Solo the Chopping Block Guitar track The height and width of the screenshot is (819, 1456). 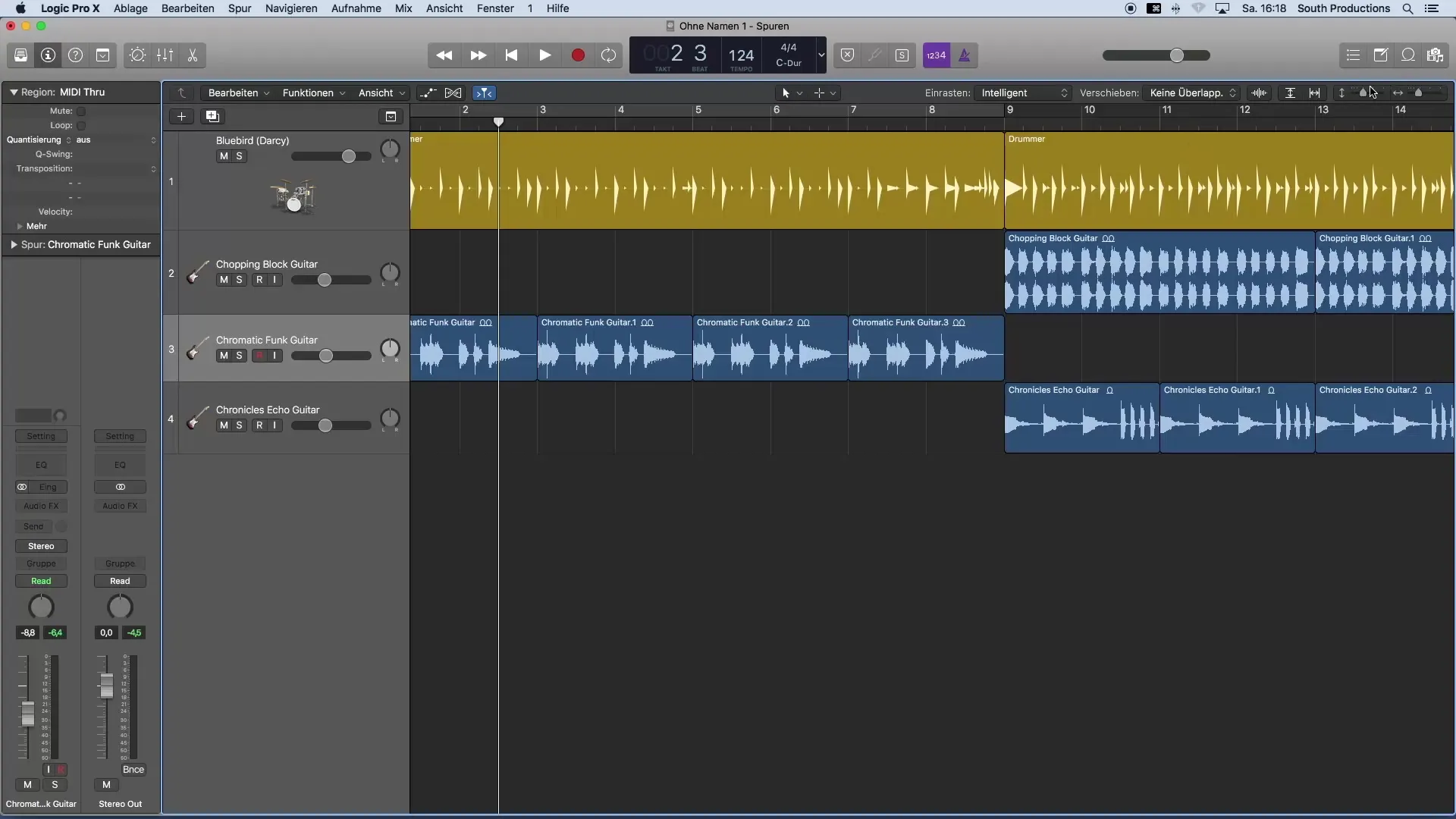coord(239,280)
